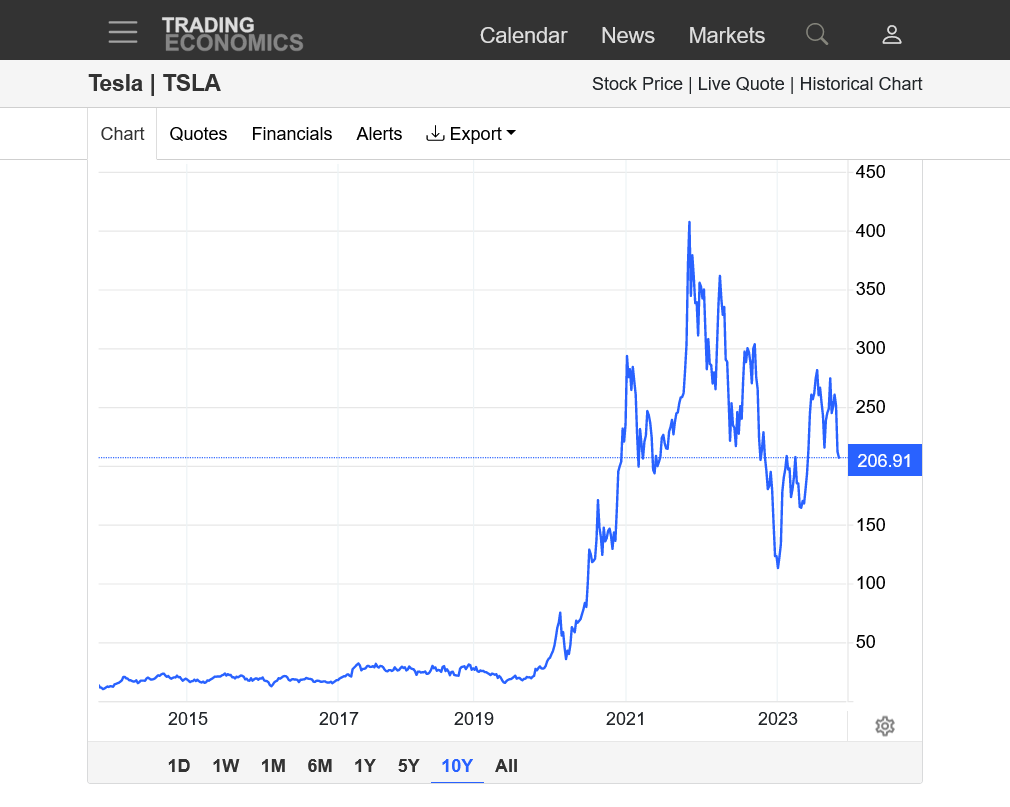Navigate to Markets page
This screenshot has height=807, width=1010.
[x=726, y=36]
